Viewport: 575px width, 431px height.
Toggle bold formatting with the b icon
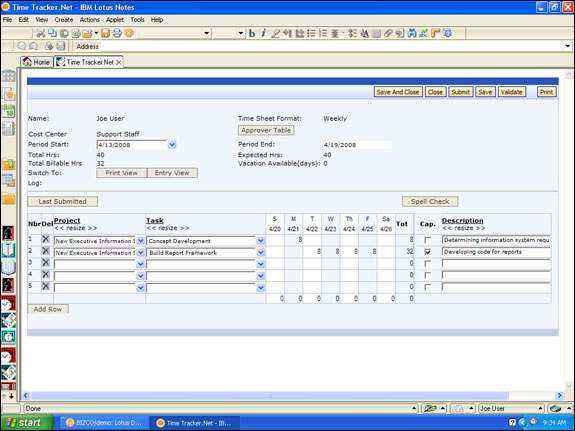[x=252, y=33]
